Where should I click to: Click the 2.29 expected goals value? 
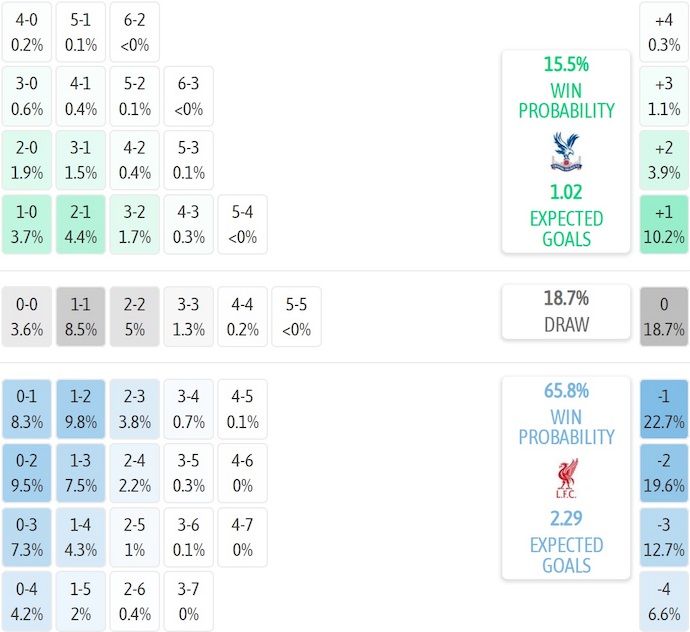566,519
